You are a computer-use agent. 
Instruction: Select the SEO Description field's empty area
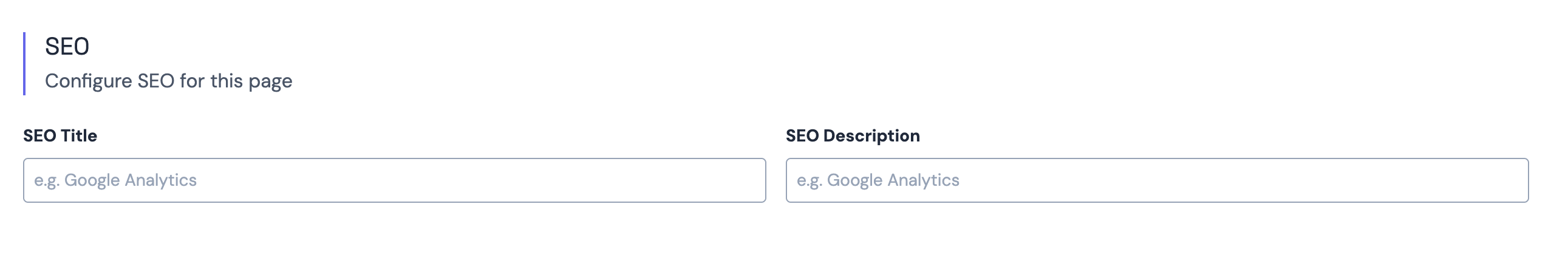(1248, 180)
